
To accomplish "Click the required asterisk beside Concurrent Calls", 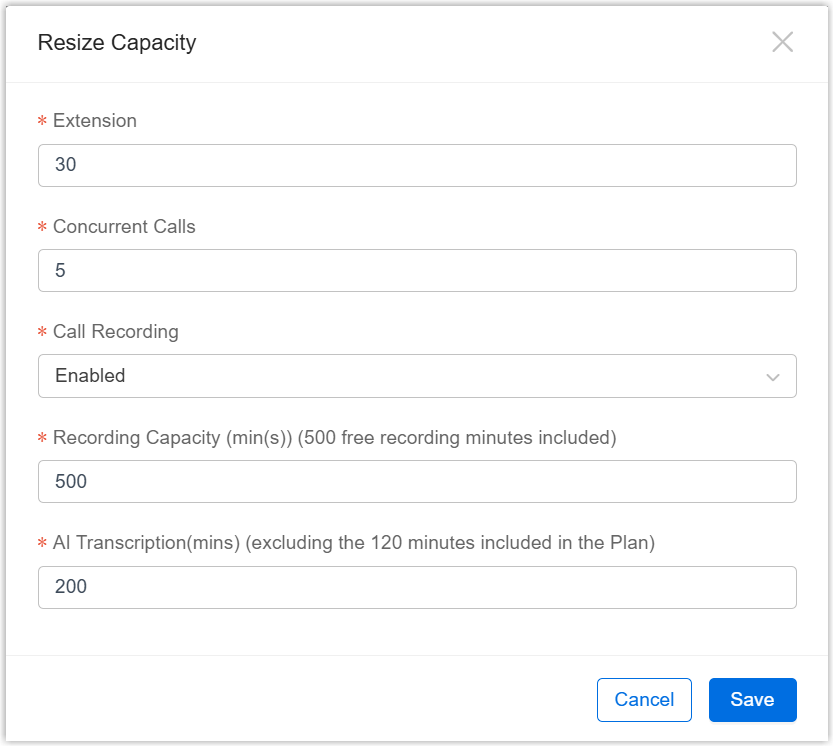I will pyautogui.click(x=42, y=228).
